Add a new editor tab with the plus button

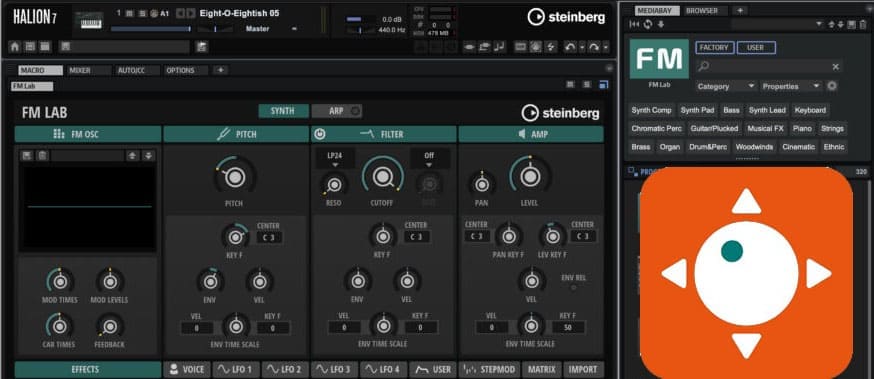[x=221, y=70]
